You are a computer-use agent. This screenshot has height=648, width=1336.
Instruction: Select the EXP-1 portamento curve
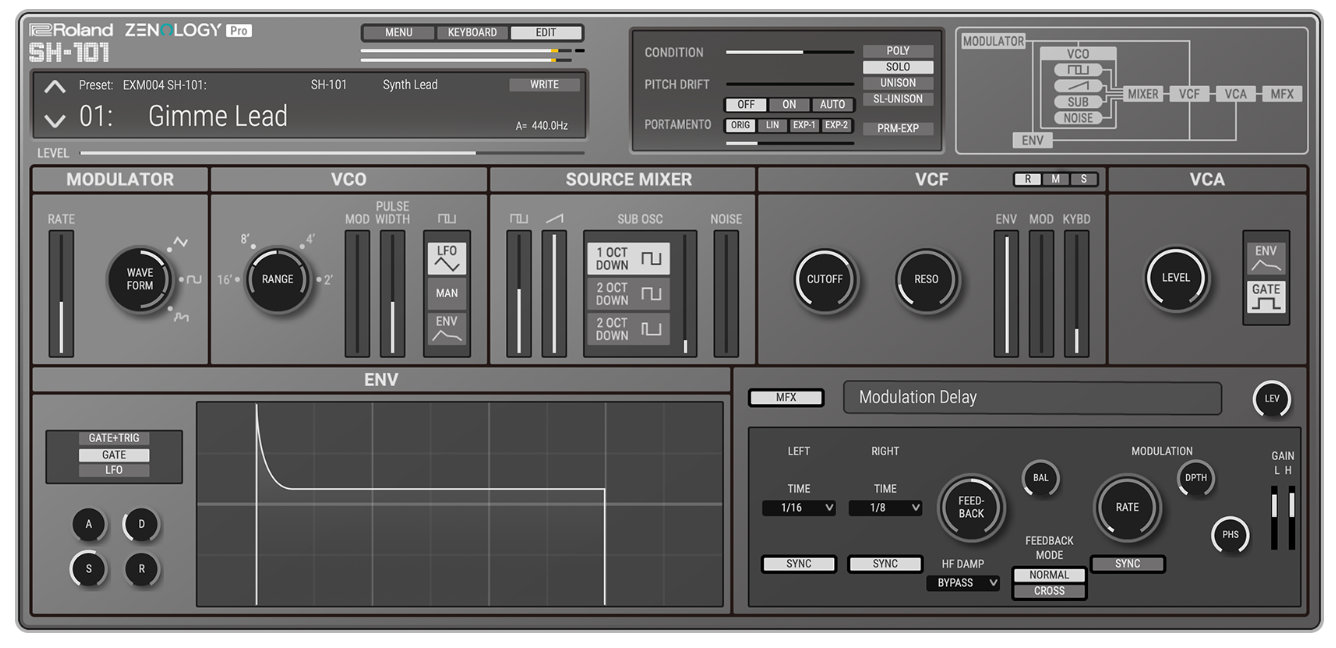805,126
